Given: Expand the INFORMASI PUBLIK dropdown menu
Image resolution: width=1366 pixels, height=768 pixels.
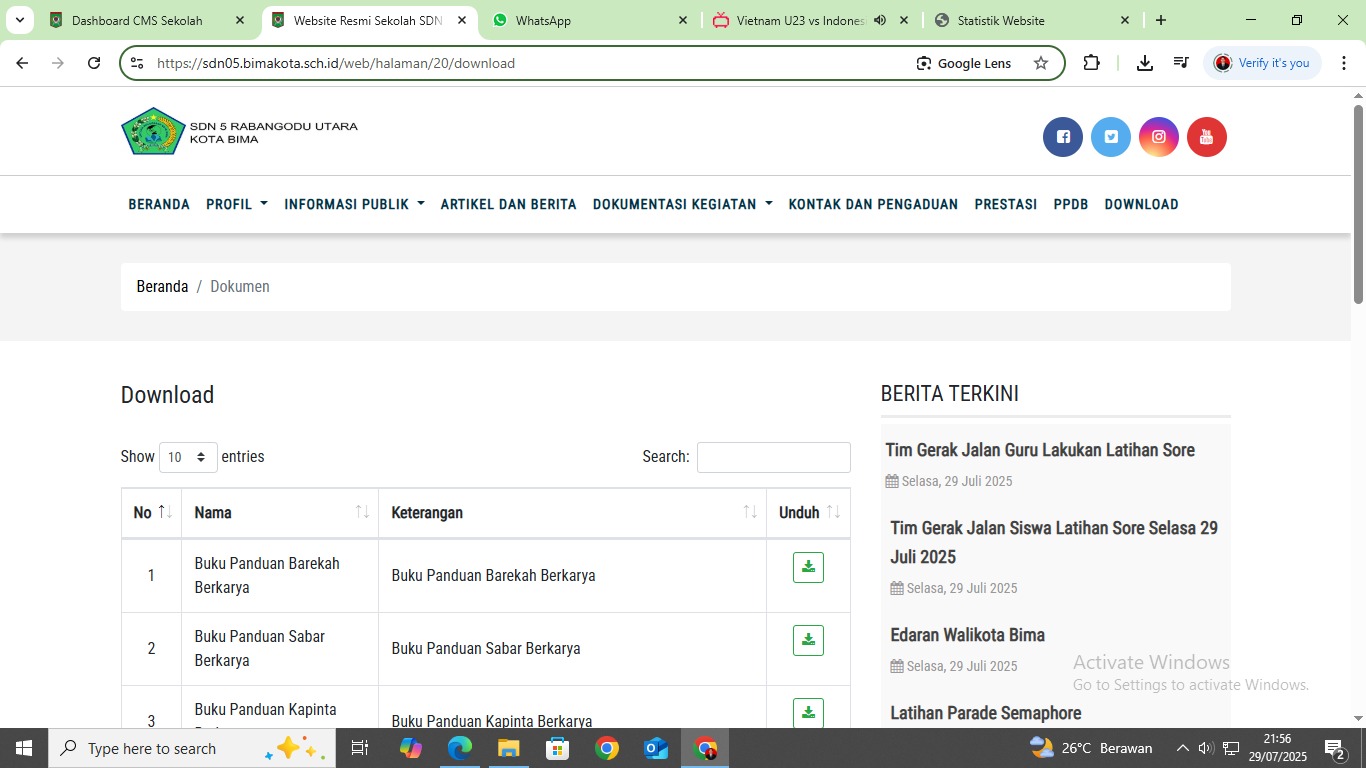Looking at the screenshot, I should [x=354, y=204].
